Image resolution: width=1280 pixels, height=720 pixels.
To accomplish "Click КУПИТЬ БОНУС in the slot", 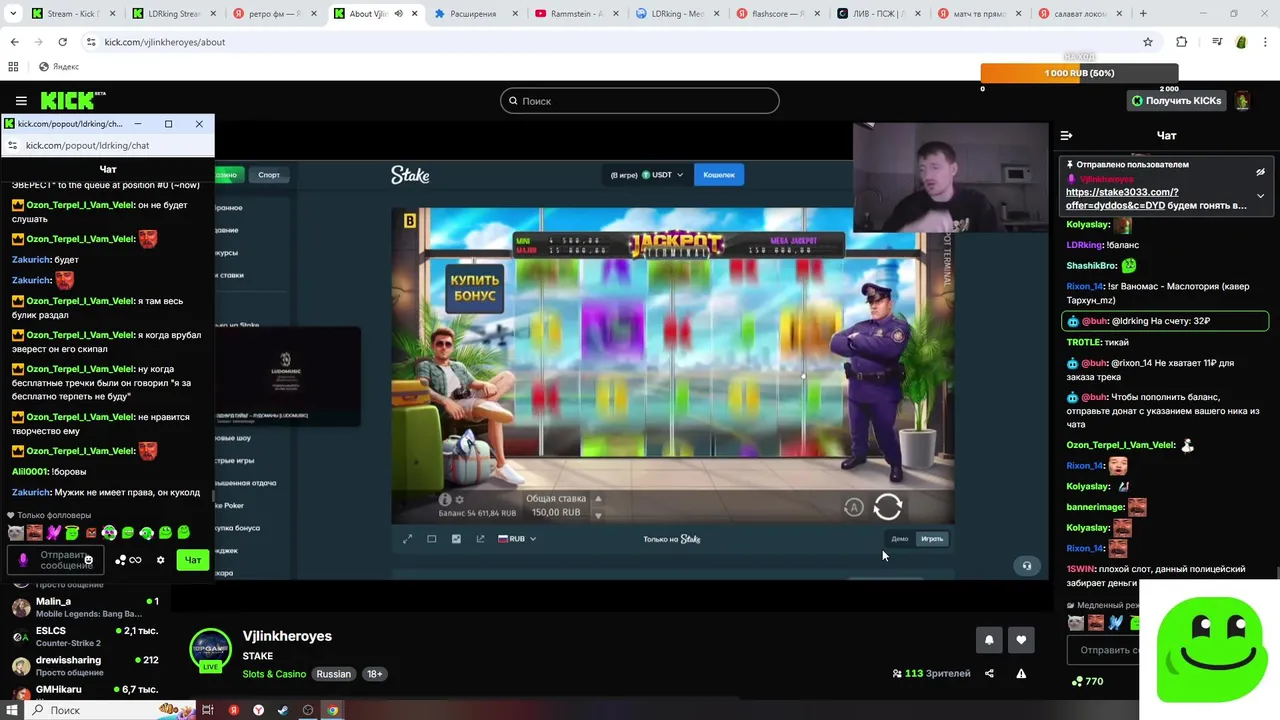I will click(474, 288).
